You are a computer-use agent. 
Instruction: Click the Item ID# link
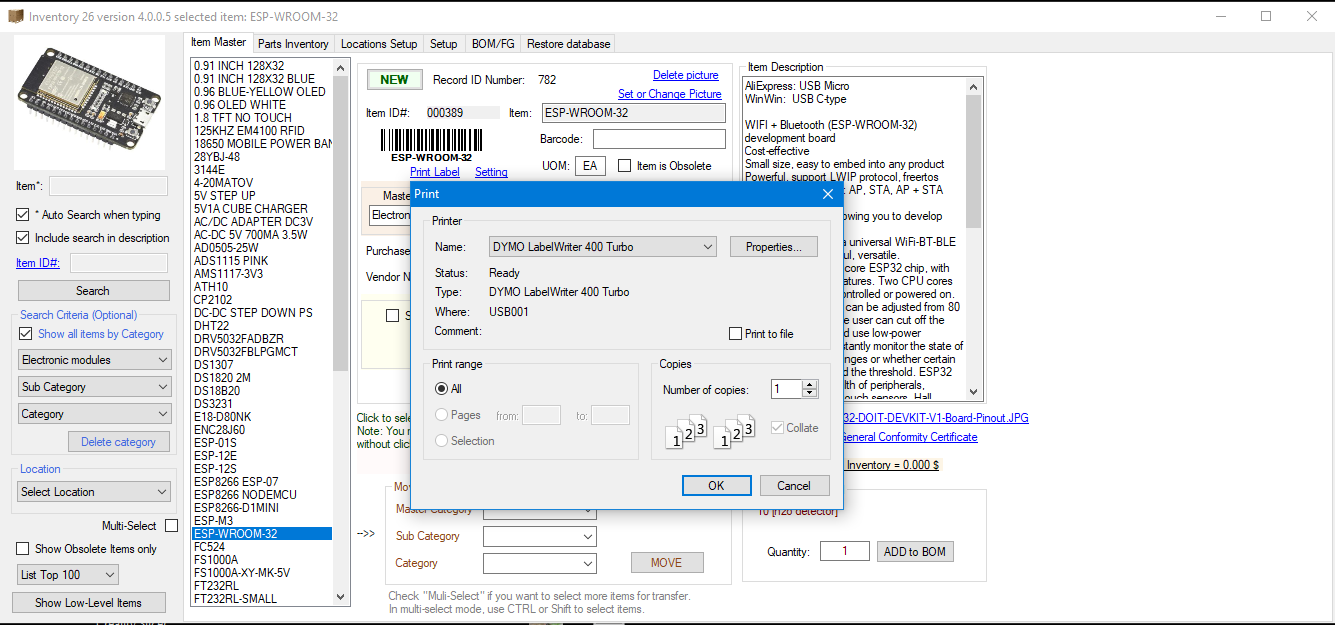click(38, 263)
